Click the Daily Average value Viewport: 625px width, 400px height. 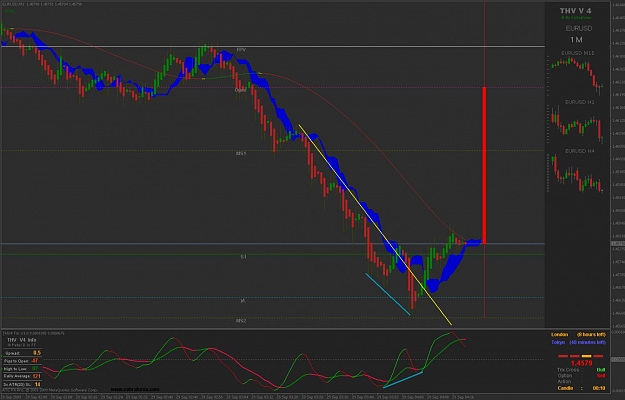pyautogui.click(x=37, y=376)
